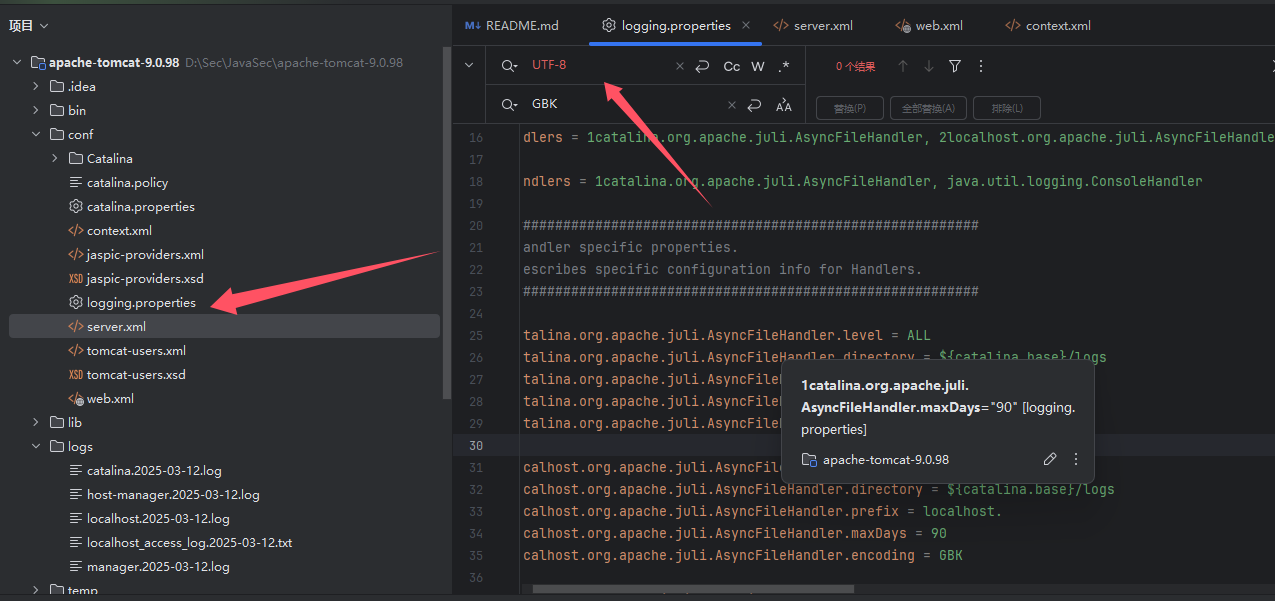Expand the bin folder

click(36, 110)
